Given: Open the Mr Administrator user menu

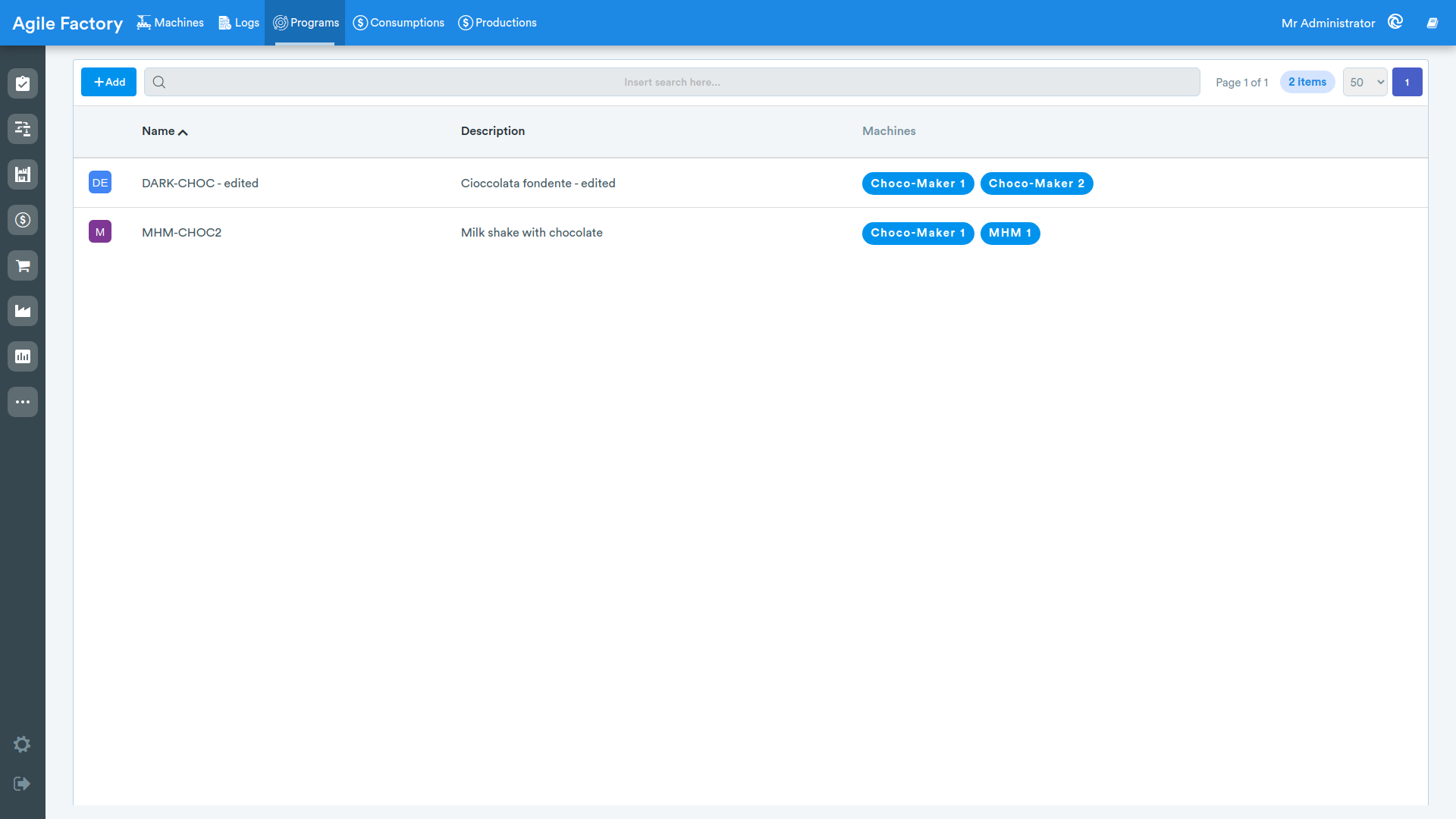Looking at the screenshot, I should pos(1328,24).
